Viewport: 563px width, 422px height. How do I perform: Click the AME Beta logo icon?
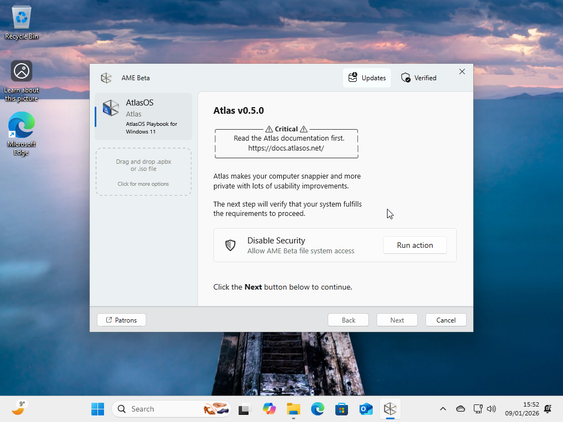(x=106, y=78)
